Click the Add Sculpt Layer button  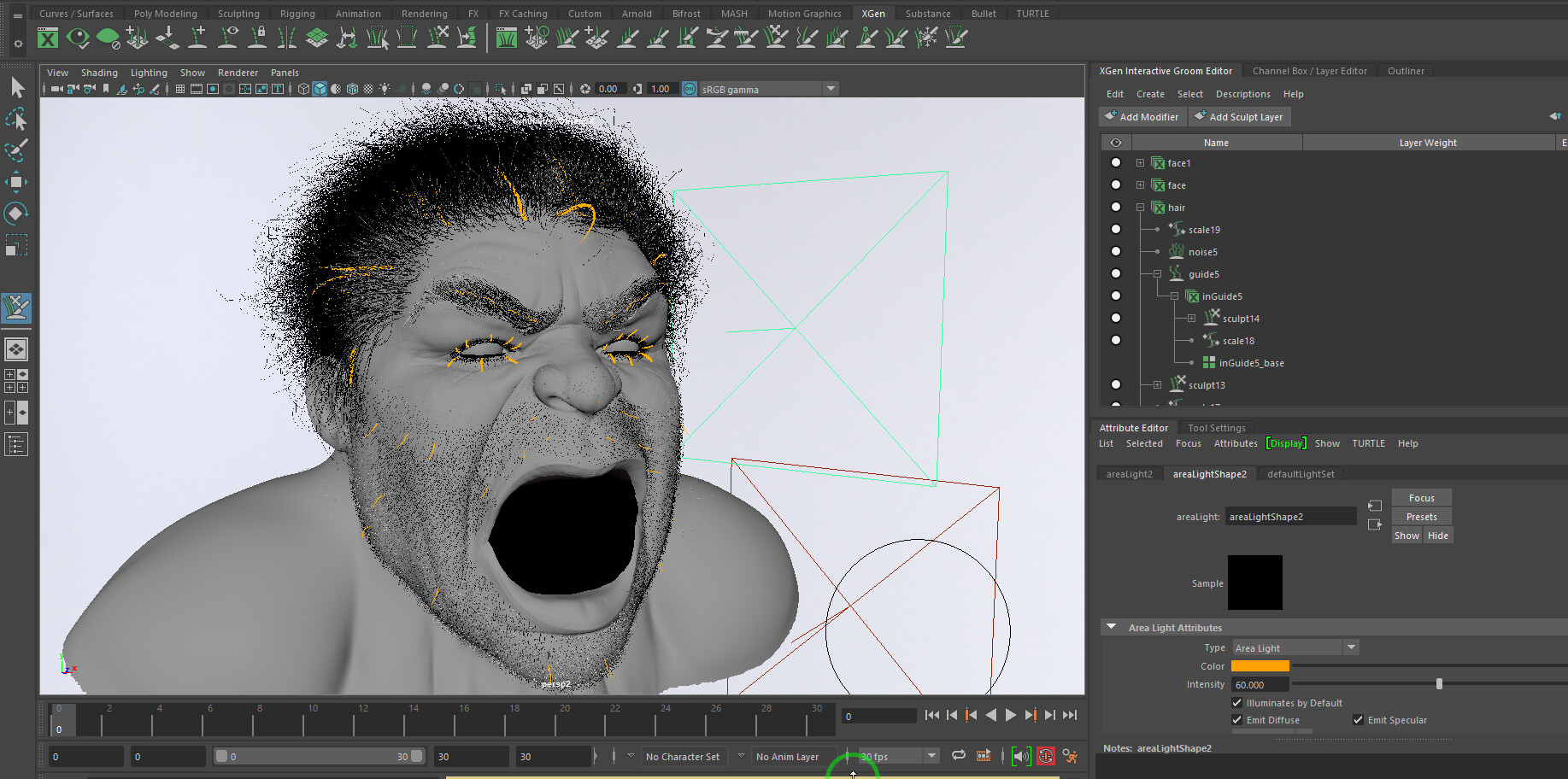tap(1240, 116)
